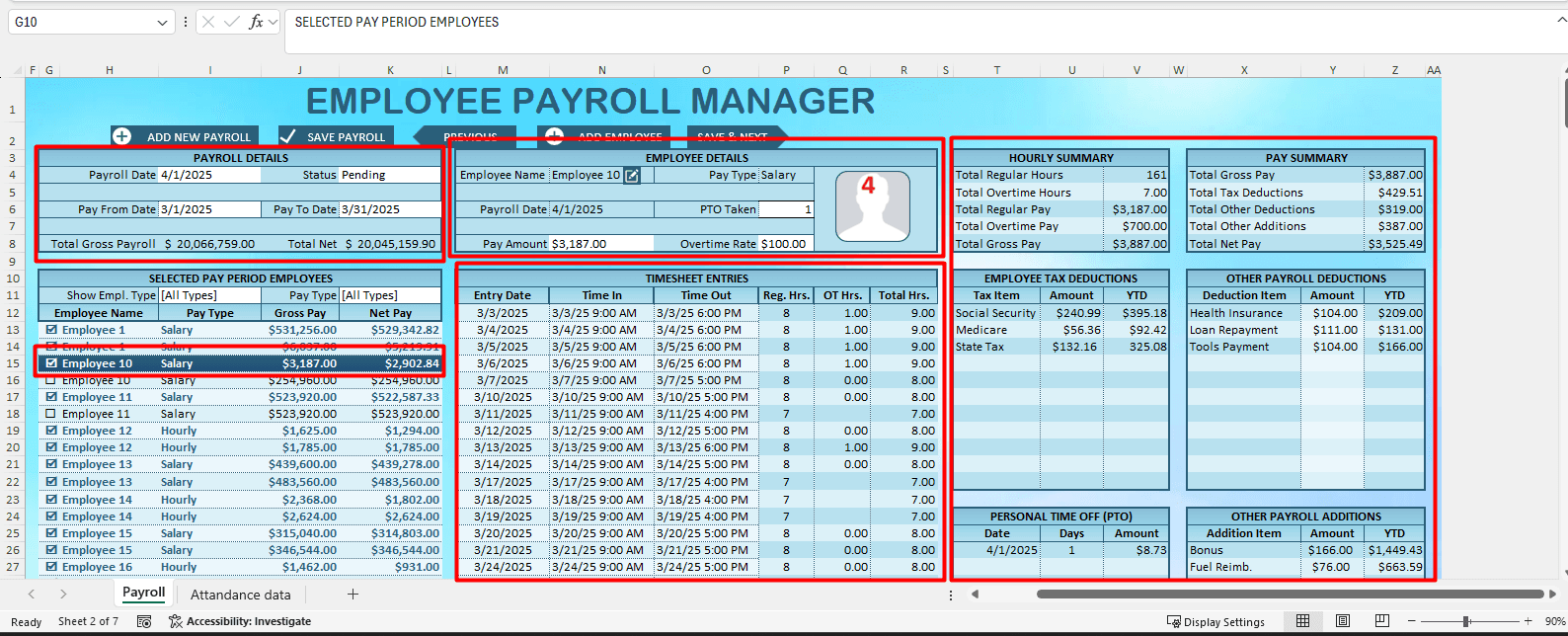Click the macro recording icon in status bar
Image resolution: width=1568 pixels, height=636 pixels.
coord(144,621)
